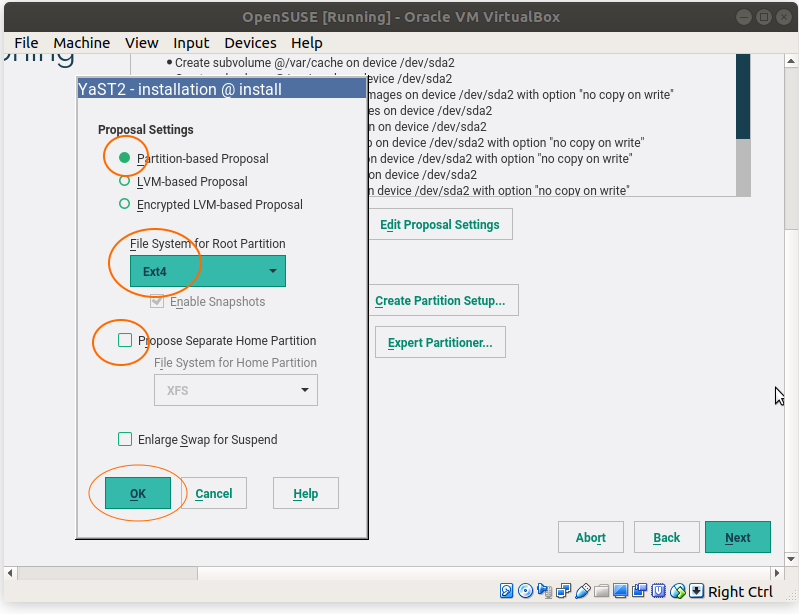This screenshot has width=799, height=614.
Task: Go Back in the installer
Action: click(667, 537)
